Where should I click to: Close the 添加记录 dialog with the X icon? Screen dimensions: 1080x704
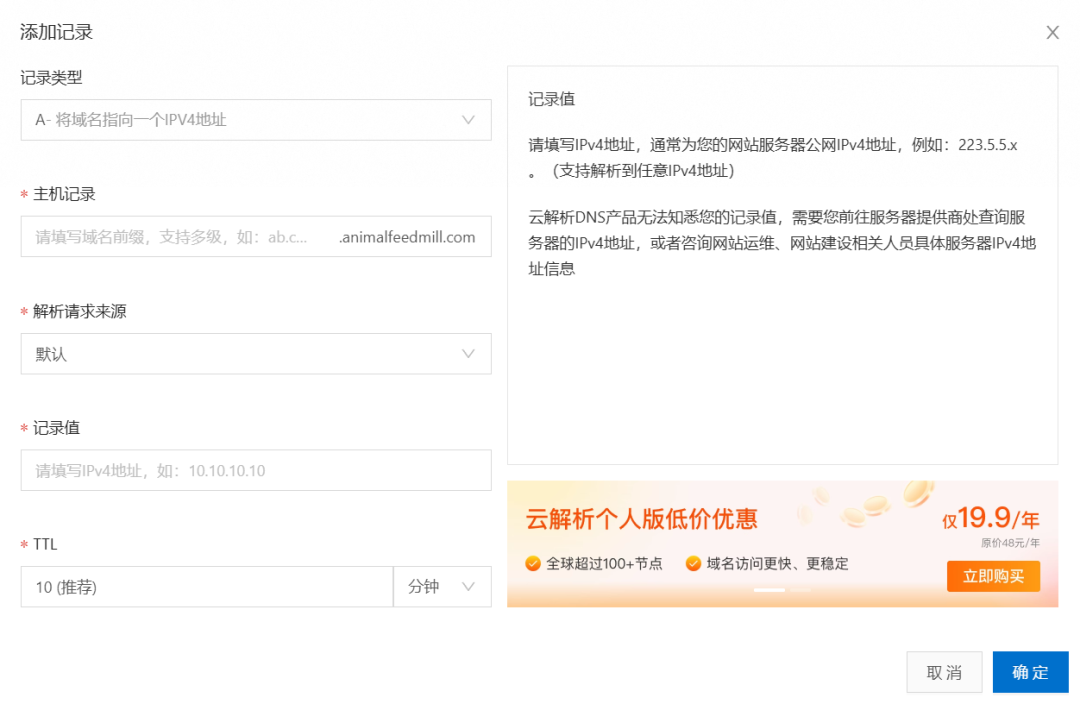[x=1052, y=33]
